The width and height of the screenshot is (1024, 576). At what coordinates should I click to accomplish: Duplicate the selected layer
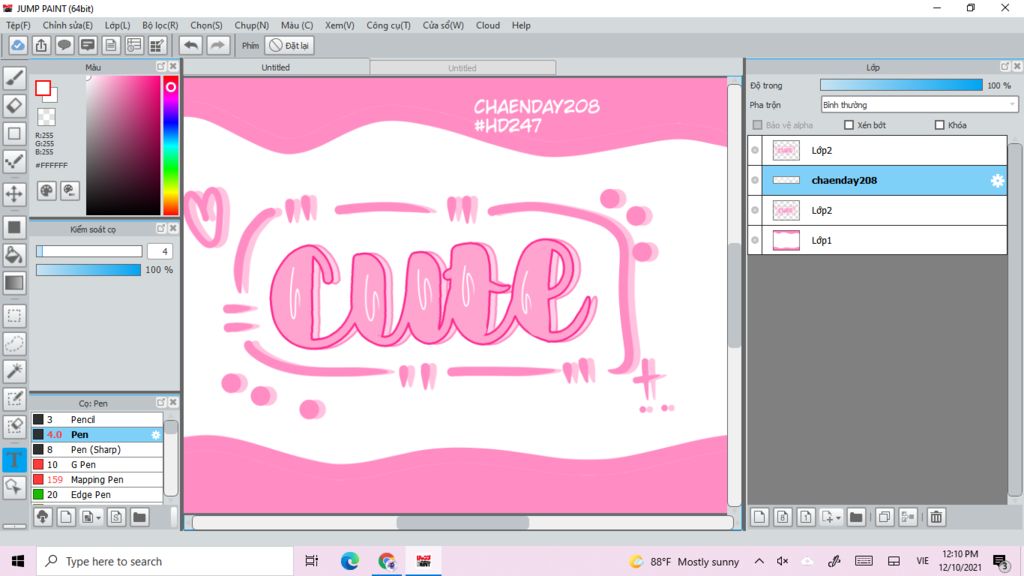(884, 517)
